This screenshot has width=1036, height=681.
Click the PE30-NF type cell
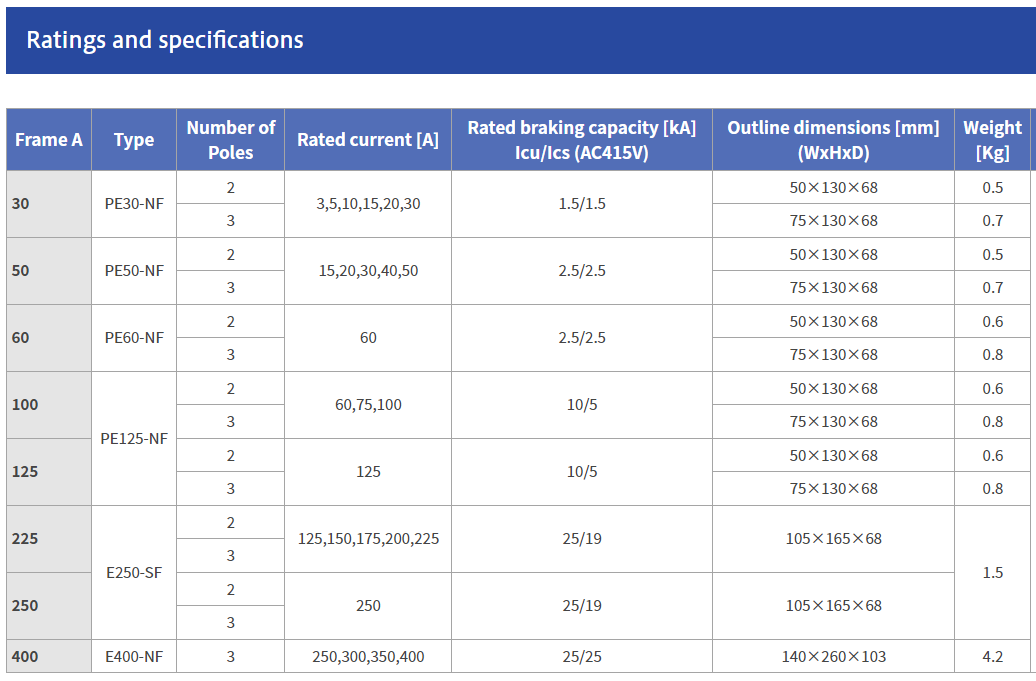pos(134,204)
